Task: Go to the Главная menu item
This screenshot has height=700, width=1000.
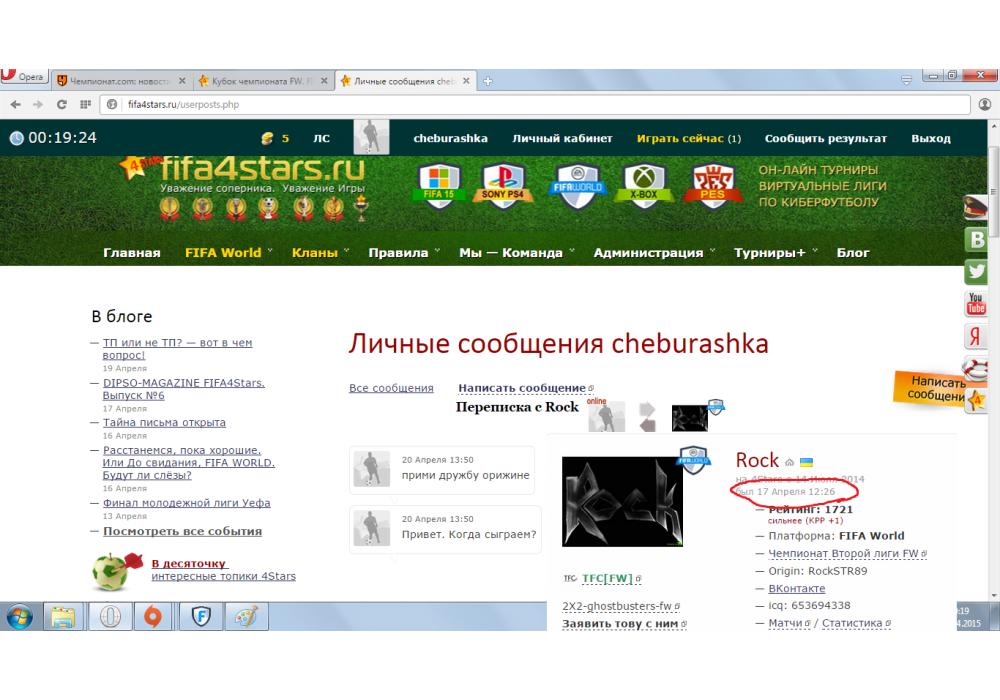Action: point(131,253)
